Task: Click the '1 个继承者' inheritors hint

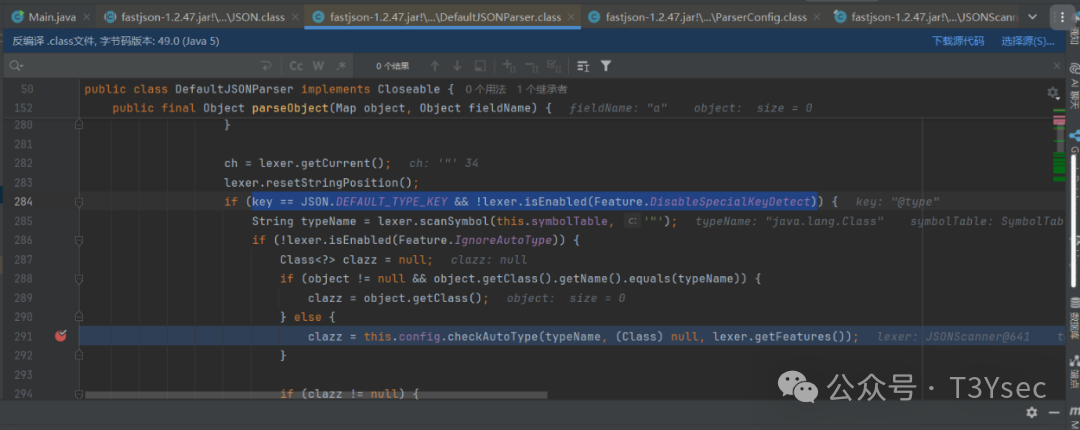Action: pyautogui.click(x=542, y=90)
